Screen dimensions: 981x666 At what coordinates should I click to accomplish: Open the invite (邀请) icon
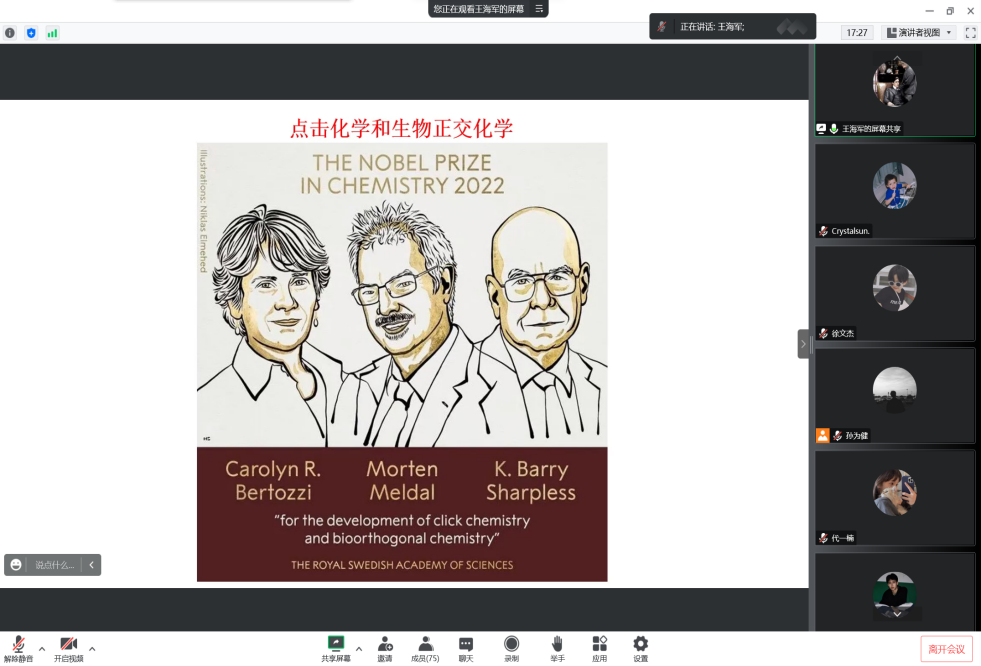pos(385,645)
